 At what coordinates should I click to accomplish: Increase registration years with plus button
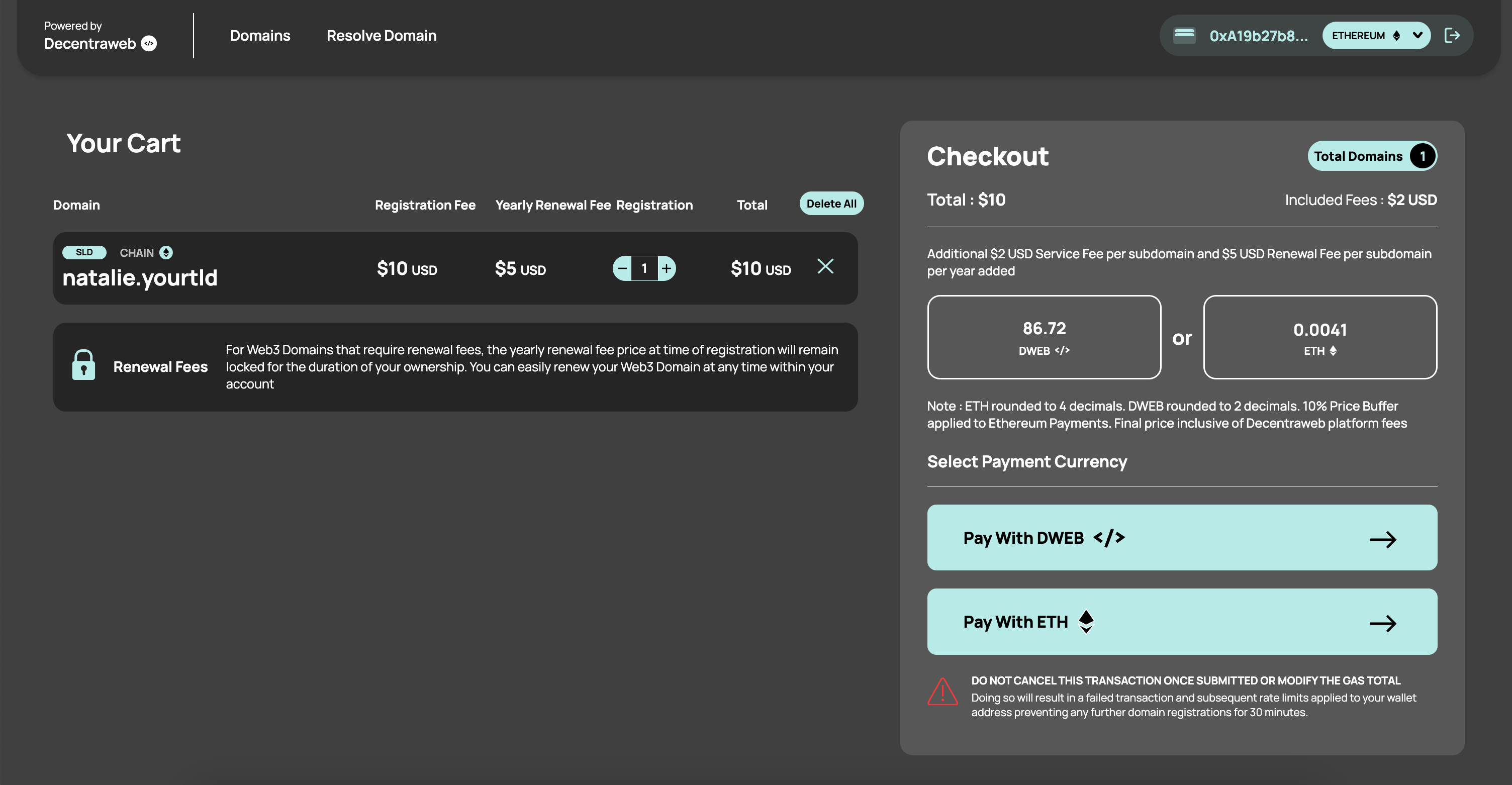pyautogui.click(x=667, y=269)
